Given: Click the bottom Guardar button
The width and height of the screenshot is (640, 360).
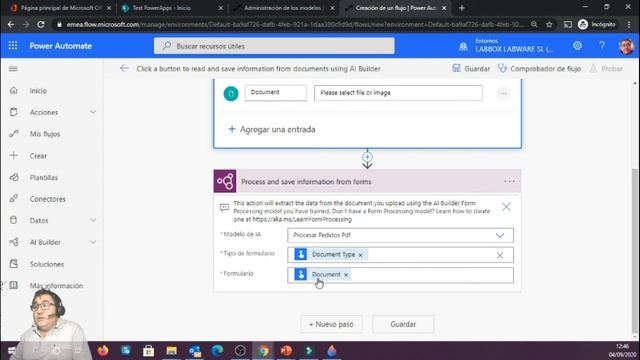Looking at the screenshot, I should [x=403, y=324].
